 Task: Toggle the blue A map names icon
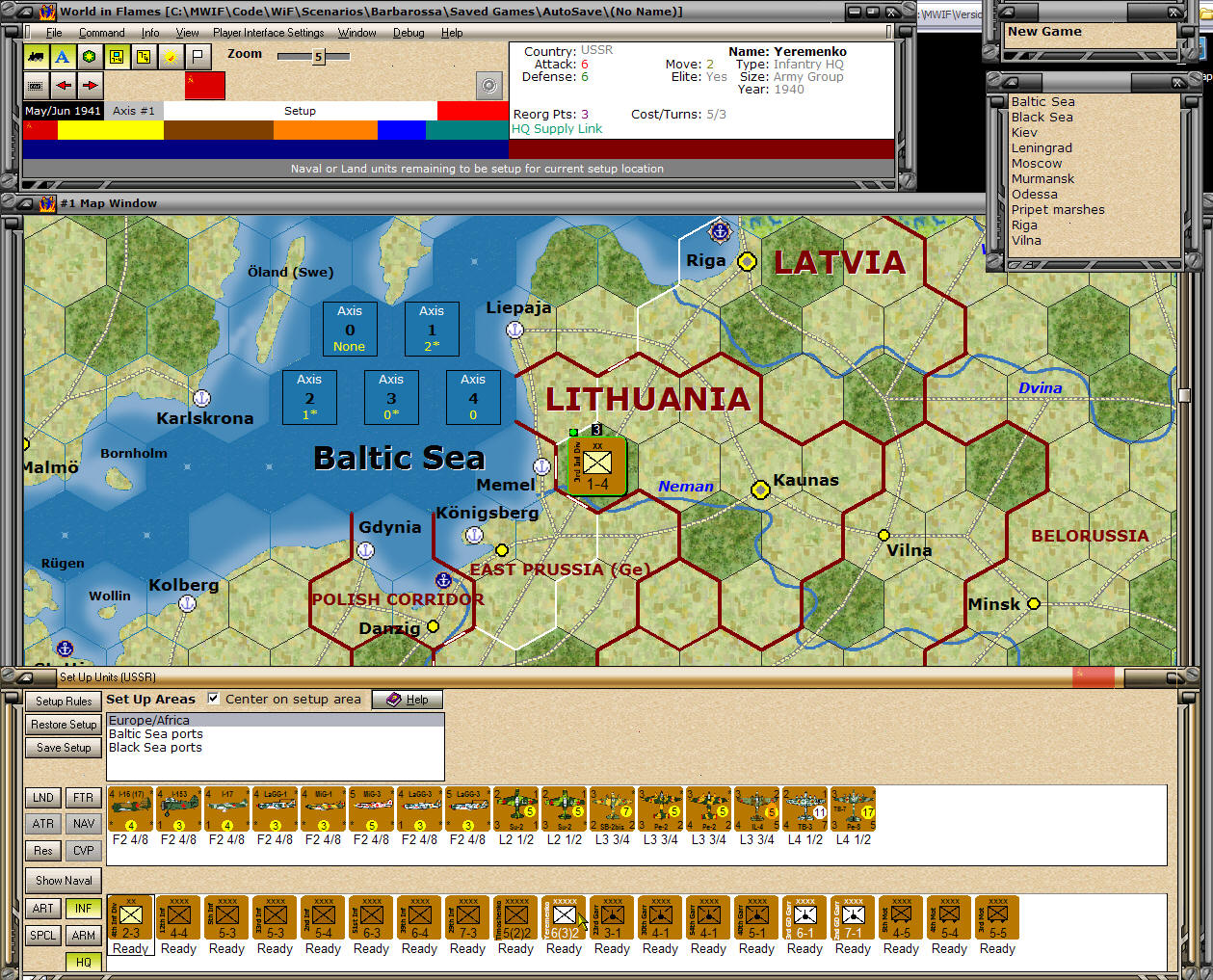[x=63, y=57]
